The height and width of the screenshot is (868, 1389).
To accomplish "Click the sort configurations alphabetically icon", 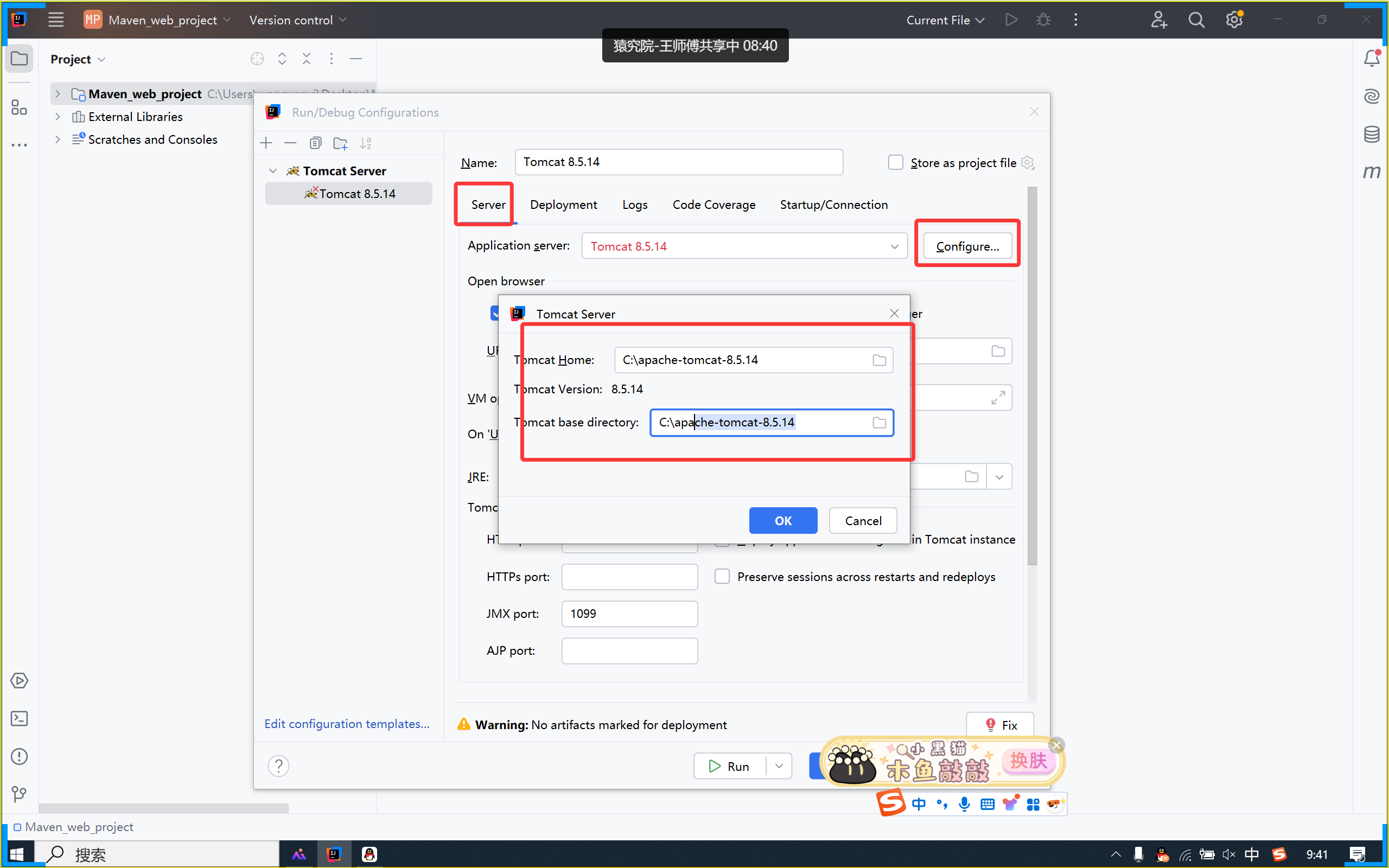I will click(x=366, y=143).
